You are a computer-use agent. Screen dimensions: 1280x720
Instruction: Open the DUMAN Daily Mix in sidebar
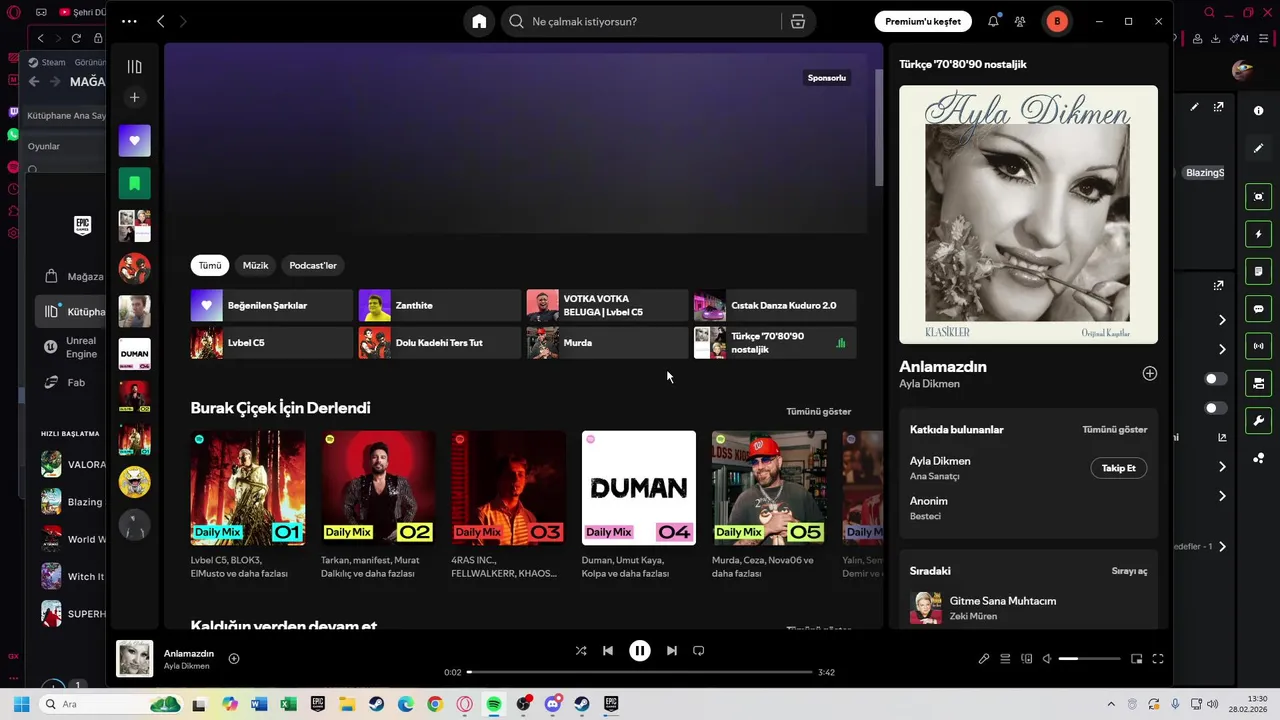(x=134, y=354)
